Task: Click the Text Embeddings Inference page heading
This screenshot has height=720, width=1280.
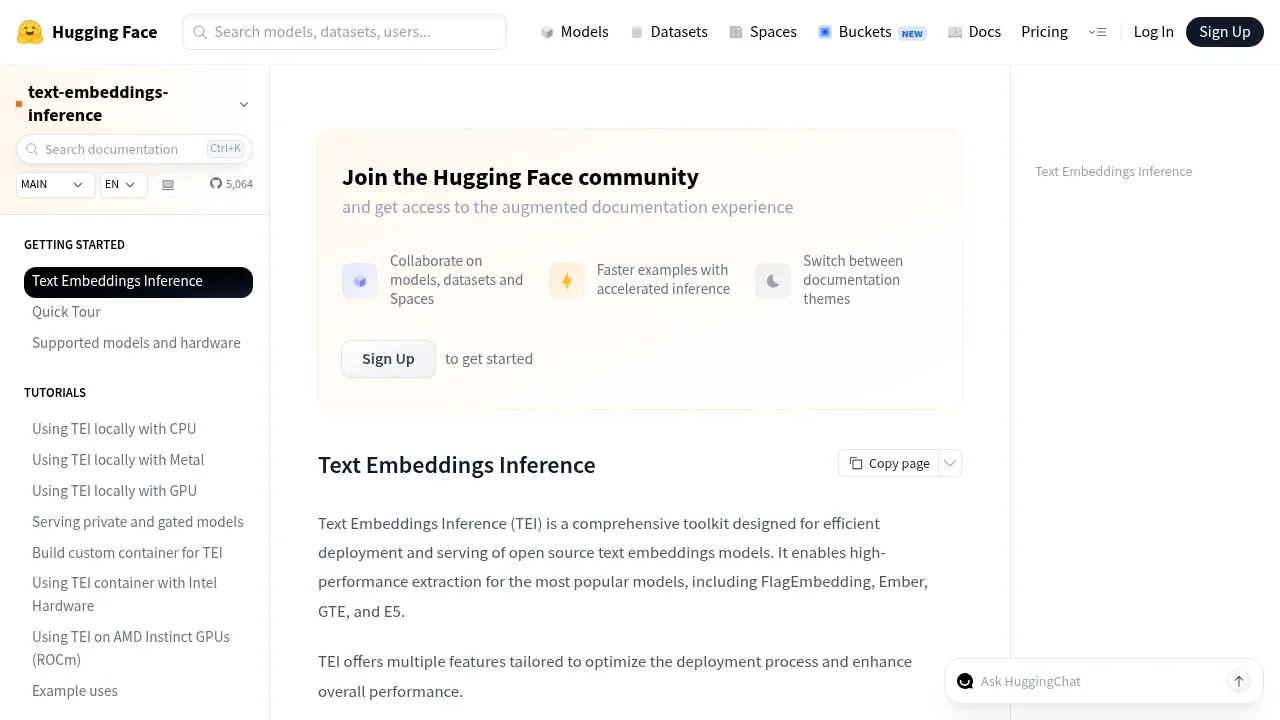Action: [457, 465]
